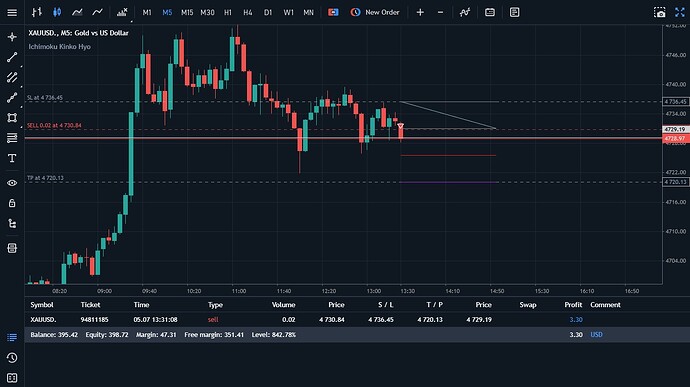This screenshot has height=387, width=690.
Task: Select the M30 timeframe
Action: (x=207, y=12)
